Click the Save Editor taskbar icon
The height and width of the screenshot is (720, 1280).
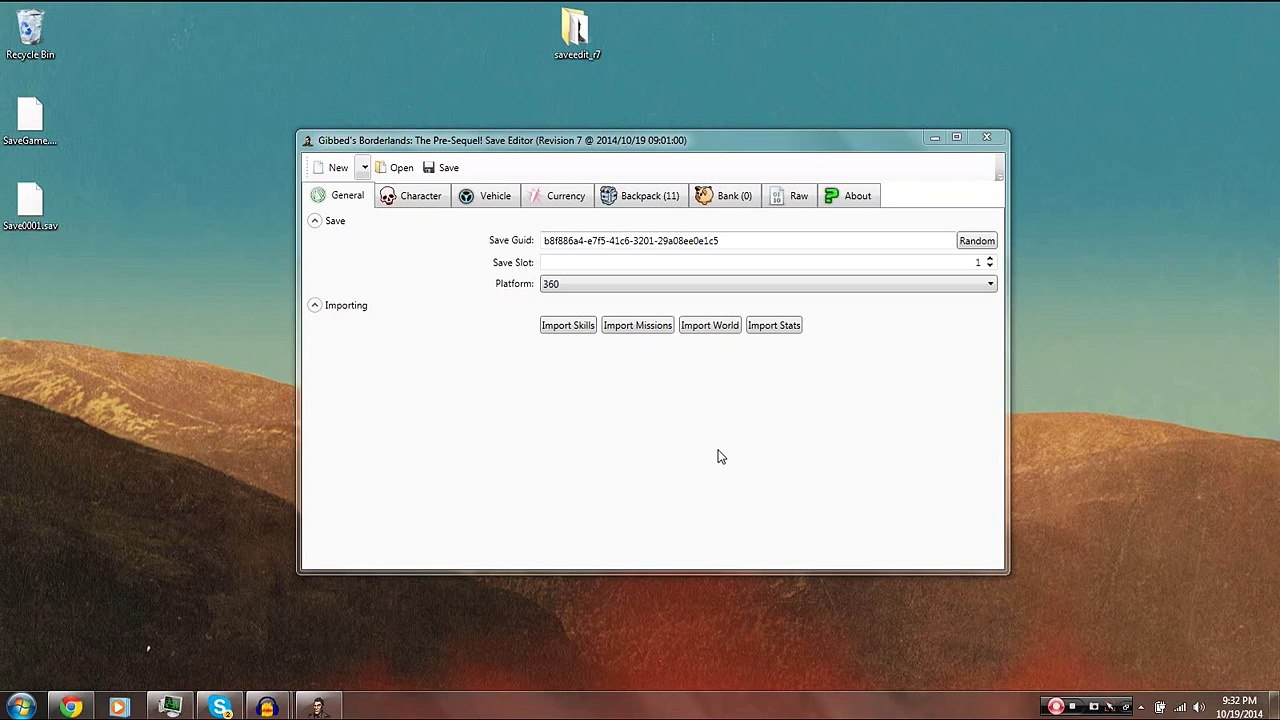pos(317,707)
